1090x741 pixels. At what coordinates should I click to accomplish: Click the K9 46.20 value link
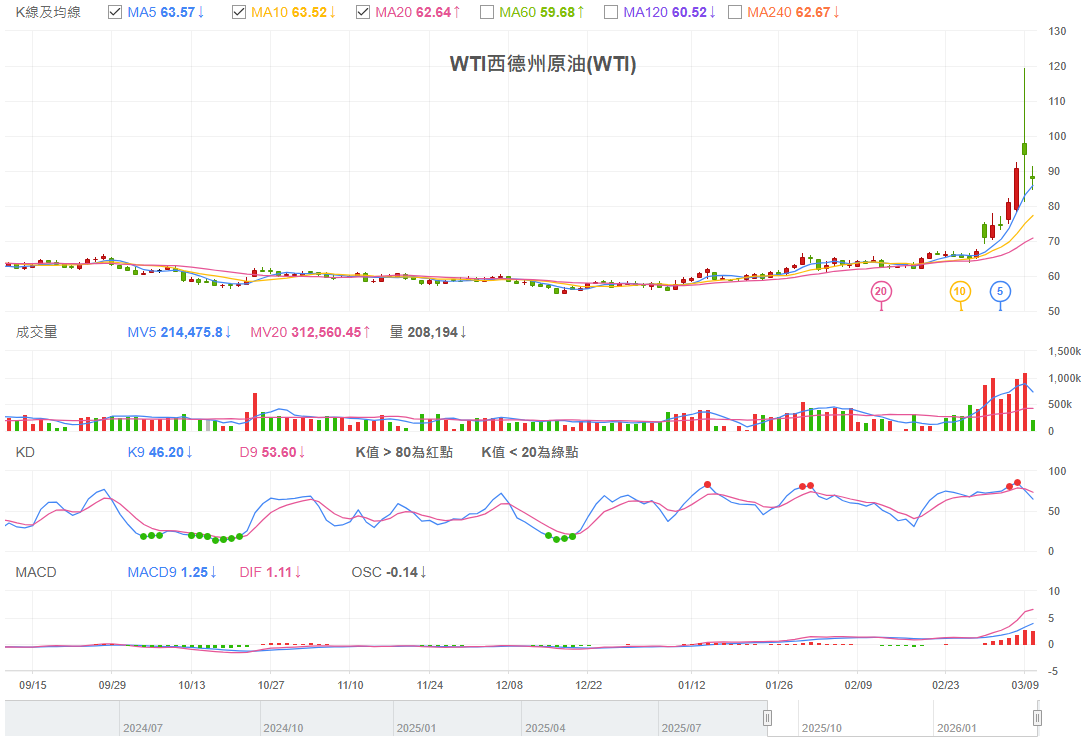coord(157,452)
